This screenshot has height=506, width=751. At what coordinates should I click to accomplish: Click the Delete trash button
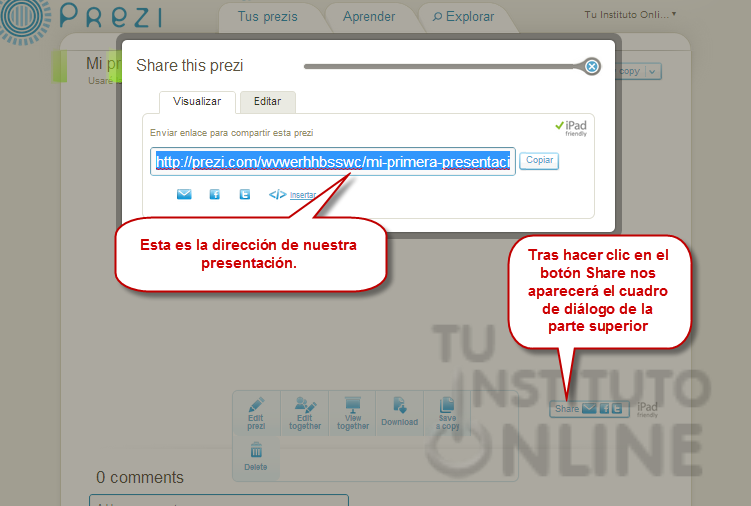(x=256, y=457)
